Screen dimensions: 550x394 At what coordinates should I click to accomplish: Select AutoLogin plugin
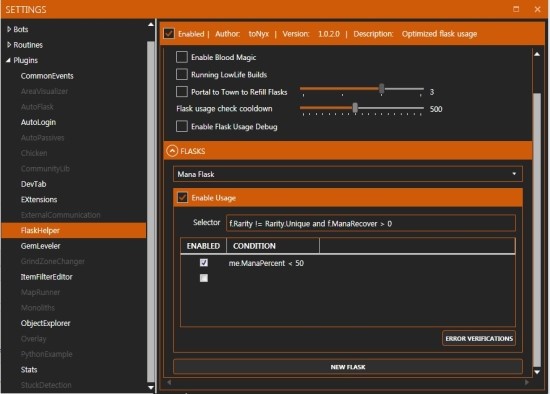pyautogui.click(x=38, y=122)
